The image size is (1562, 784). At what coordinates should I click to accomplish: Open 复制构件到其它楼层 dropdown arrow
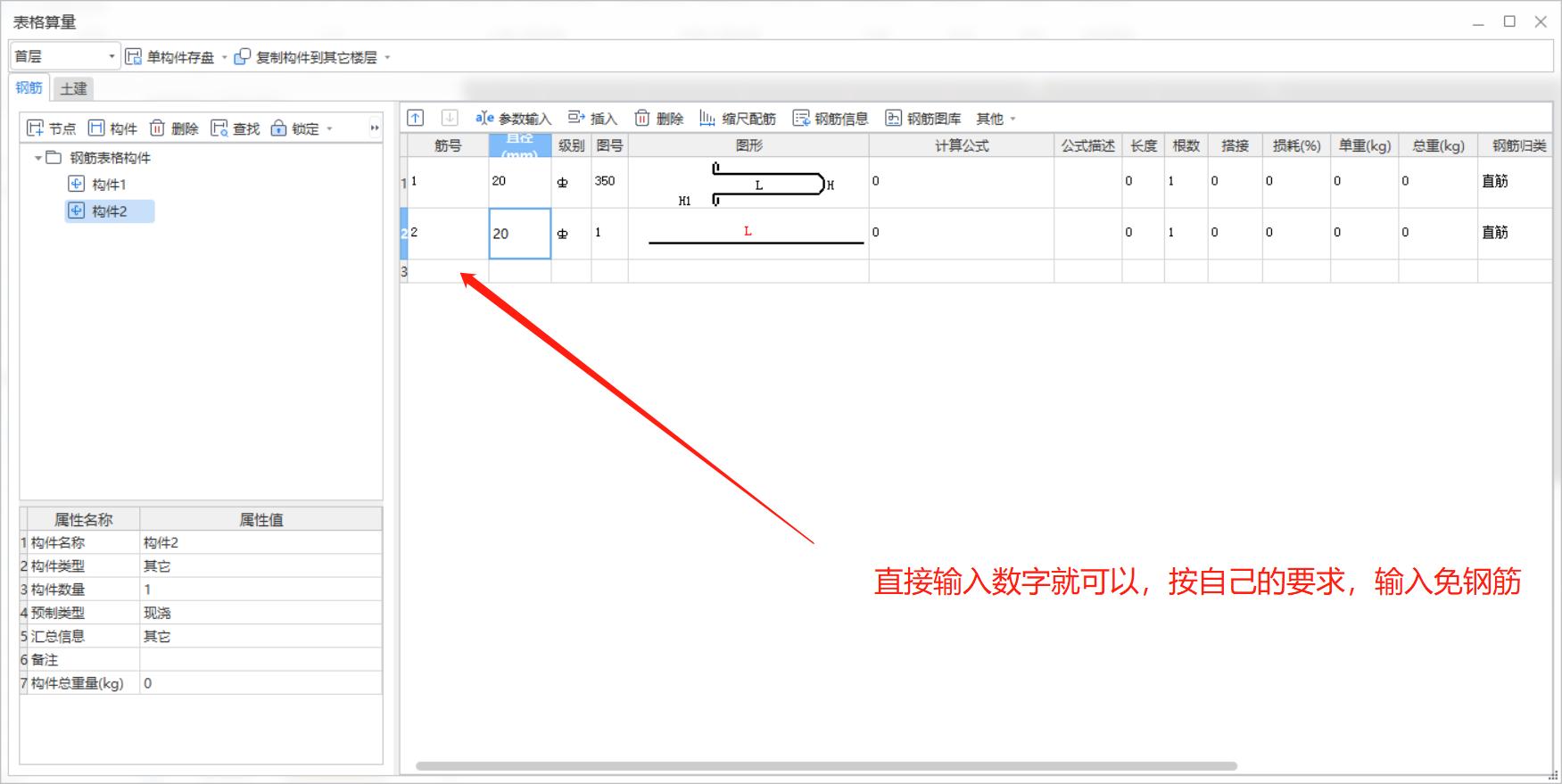pos(387,57)
